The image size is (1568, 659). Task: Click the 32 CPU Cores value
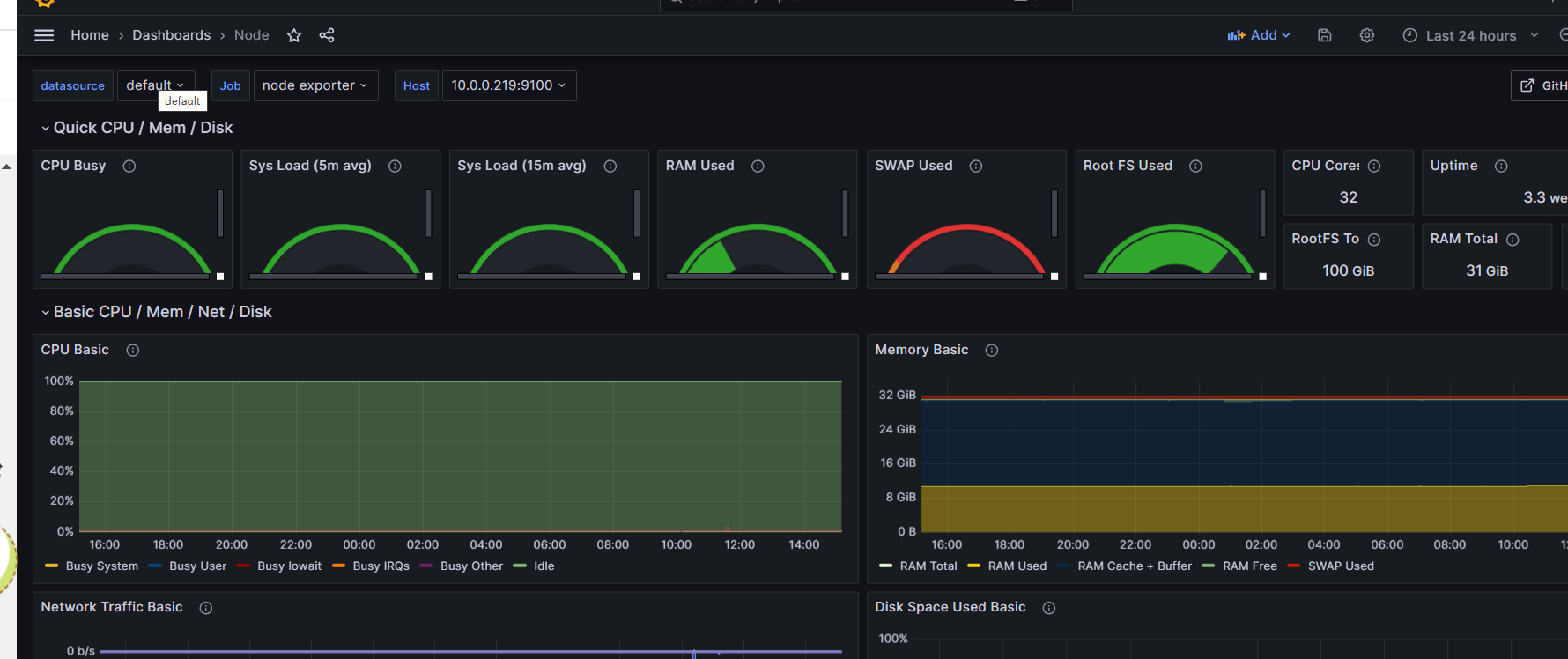pyautogui.click(x=1349, y=197)
